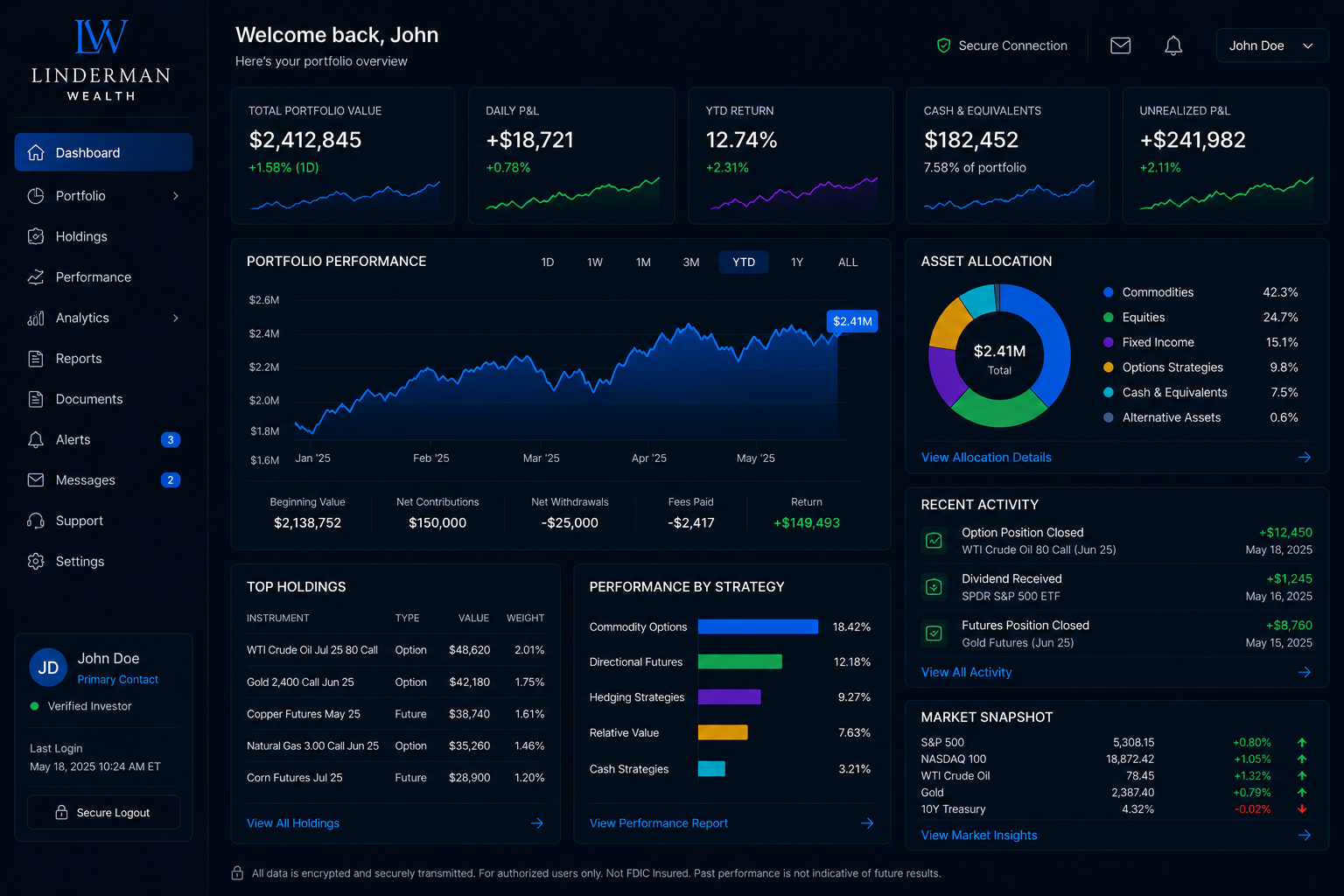The image size is (1344, 896).
Task: Expand the Portfolio submenu chevron
Action: 176,196
